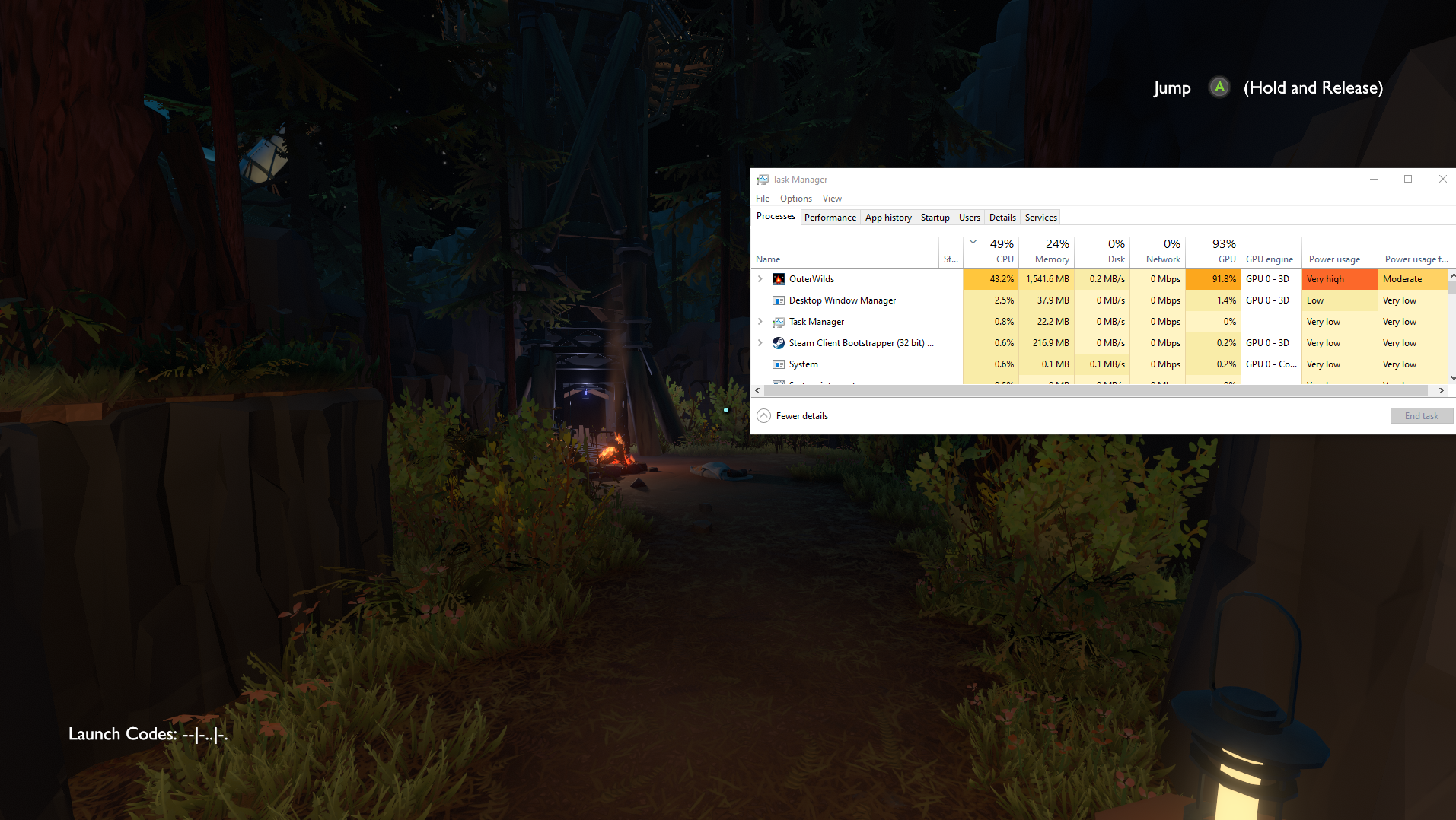
Task: Click the Task Manager row process icon
Action: click(x=779, y=322)
